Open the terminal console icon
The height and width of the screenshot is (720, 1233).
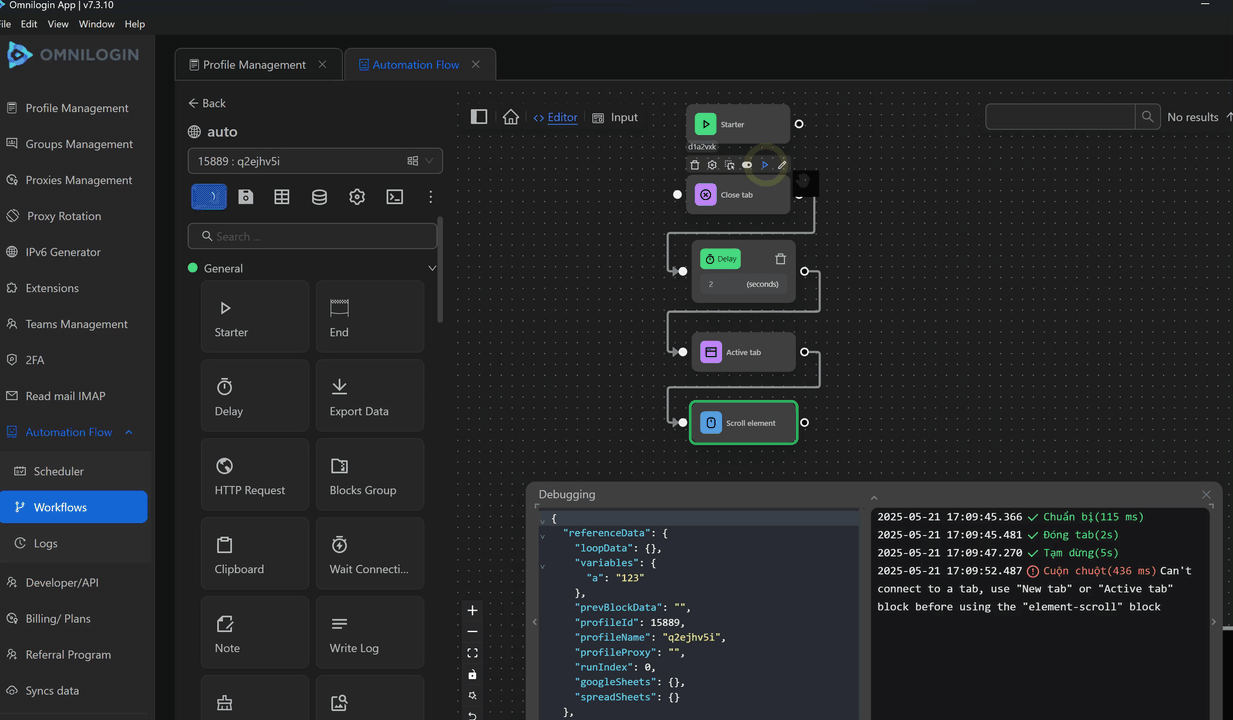395,197
